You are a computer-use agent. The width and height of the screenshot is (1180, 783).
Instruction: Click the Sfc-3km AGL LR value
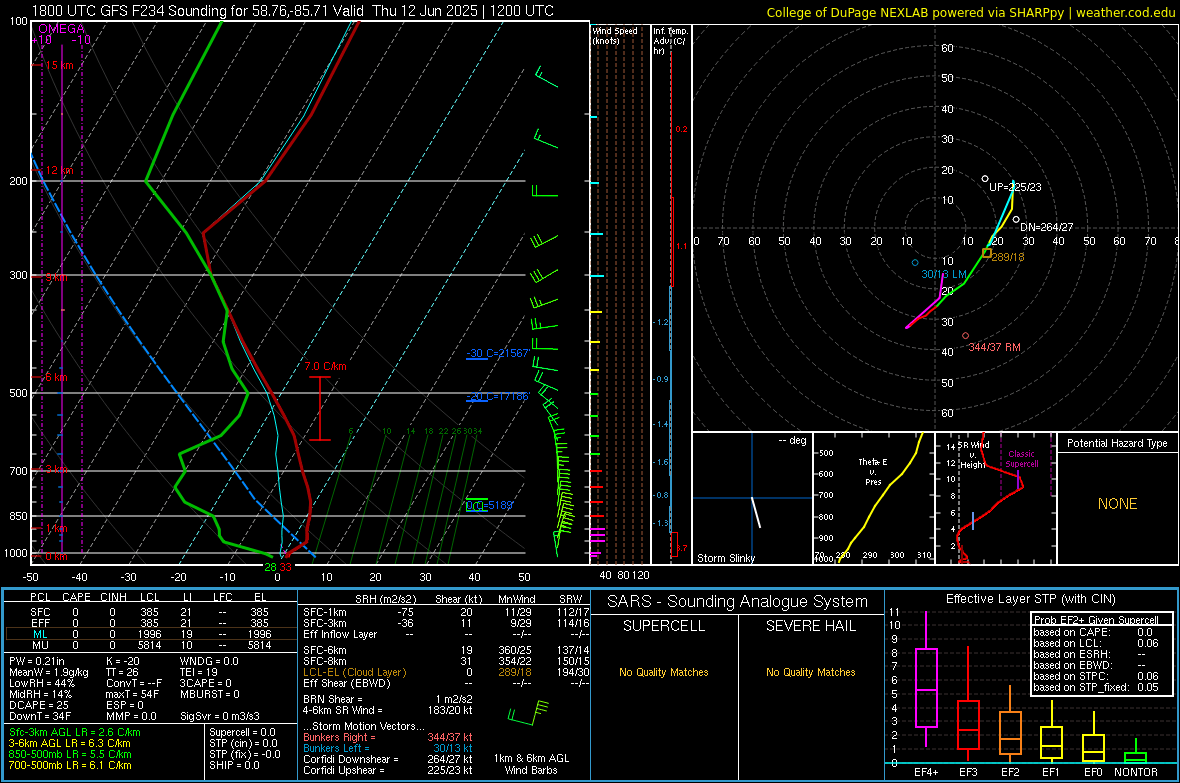(x=75, y=733)
